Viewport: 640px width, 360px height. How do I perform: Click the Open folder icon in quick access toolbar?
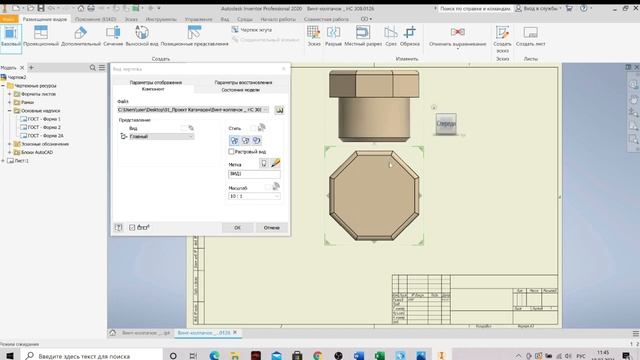tap(31, 8)
